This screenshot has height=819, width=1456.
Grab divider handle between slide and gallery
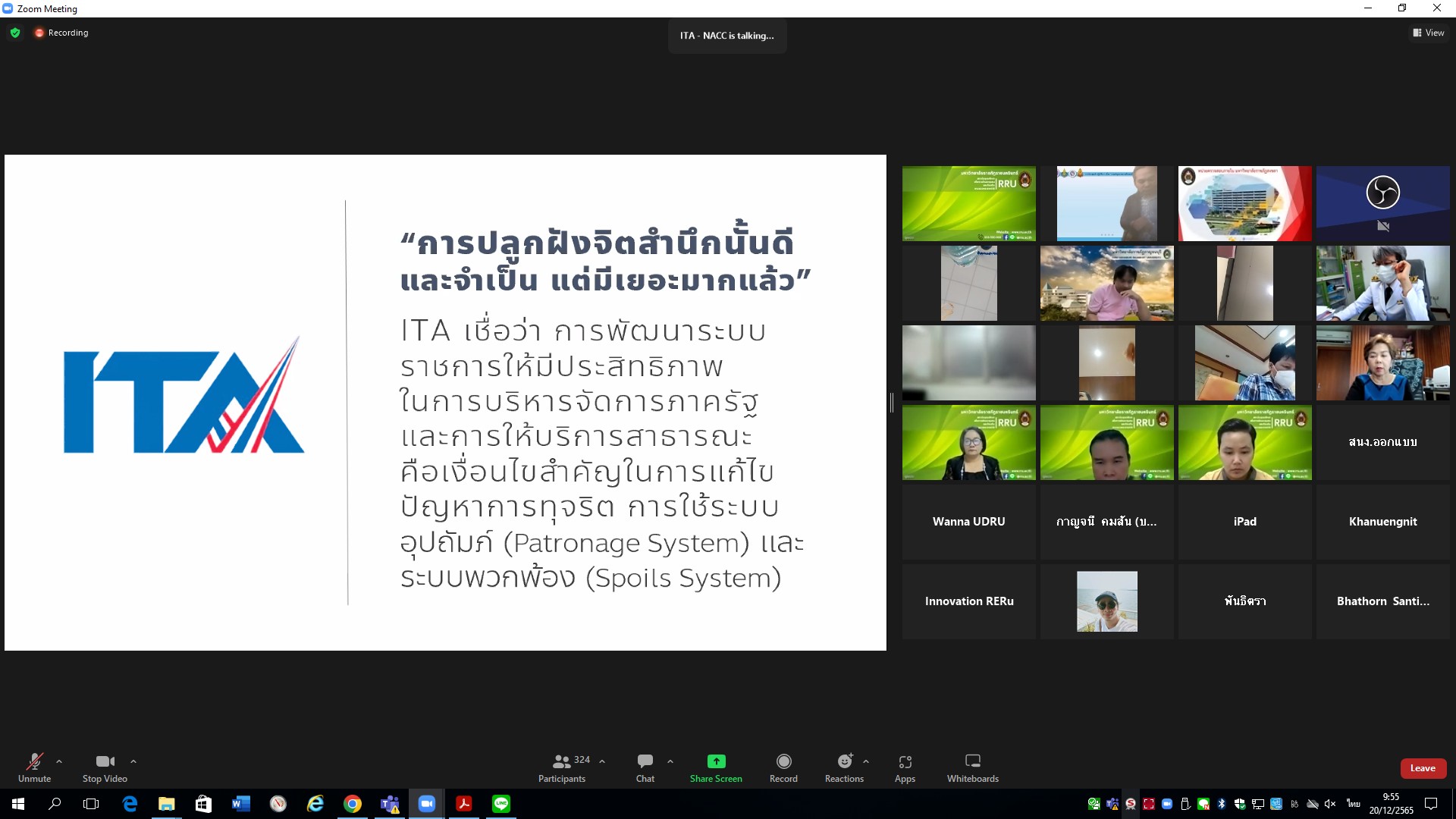tap(892, 403)
